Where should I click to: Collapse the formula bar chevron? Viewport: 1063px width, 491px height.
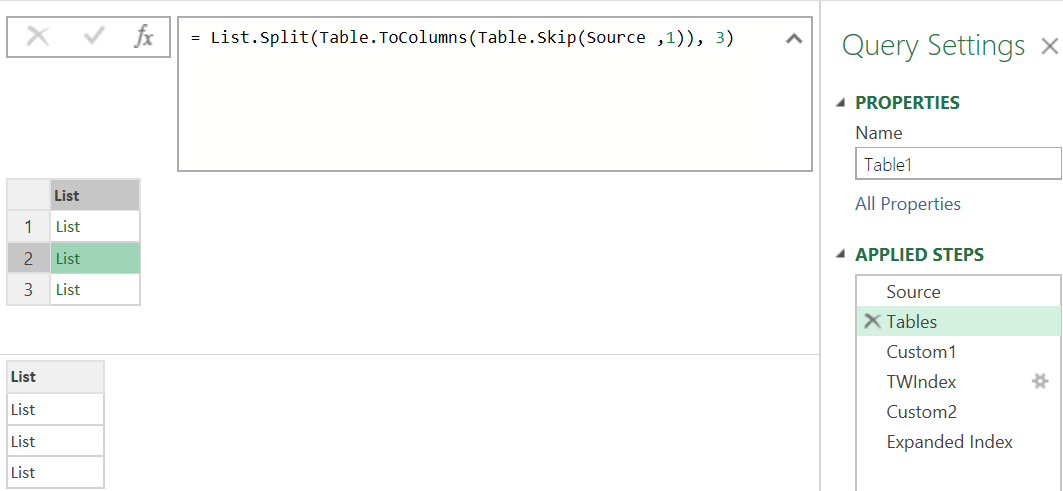(x=793, y=39)
